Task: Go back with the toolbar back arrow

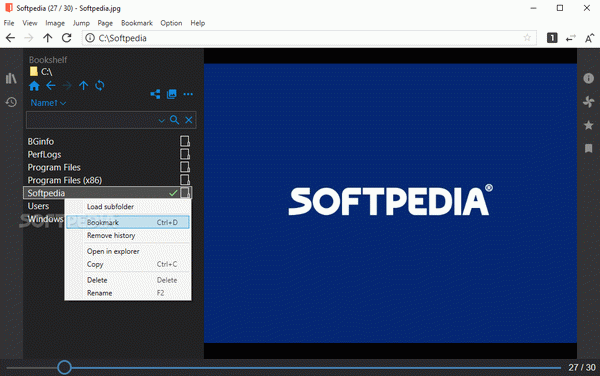Action: click(x=10, y=38)
